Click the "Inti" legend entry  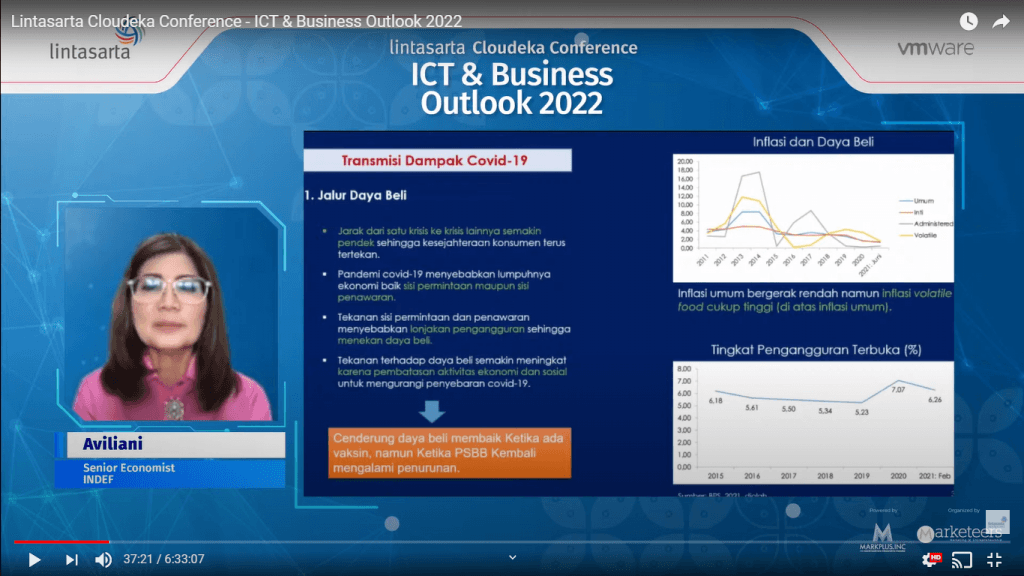[911, 213]
